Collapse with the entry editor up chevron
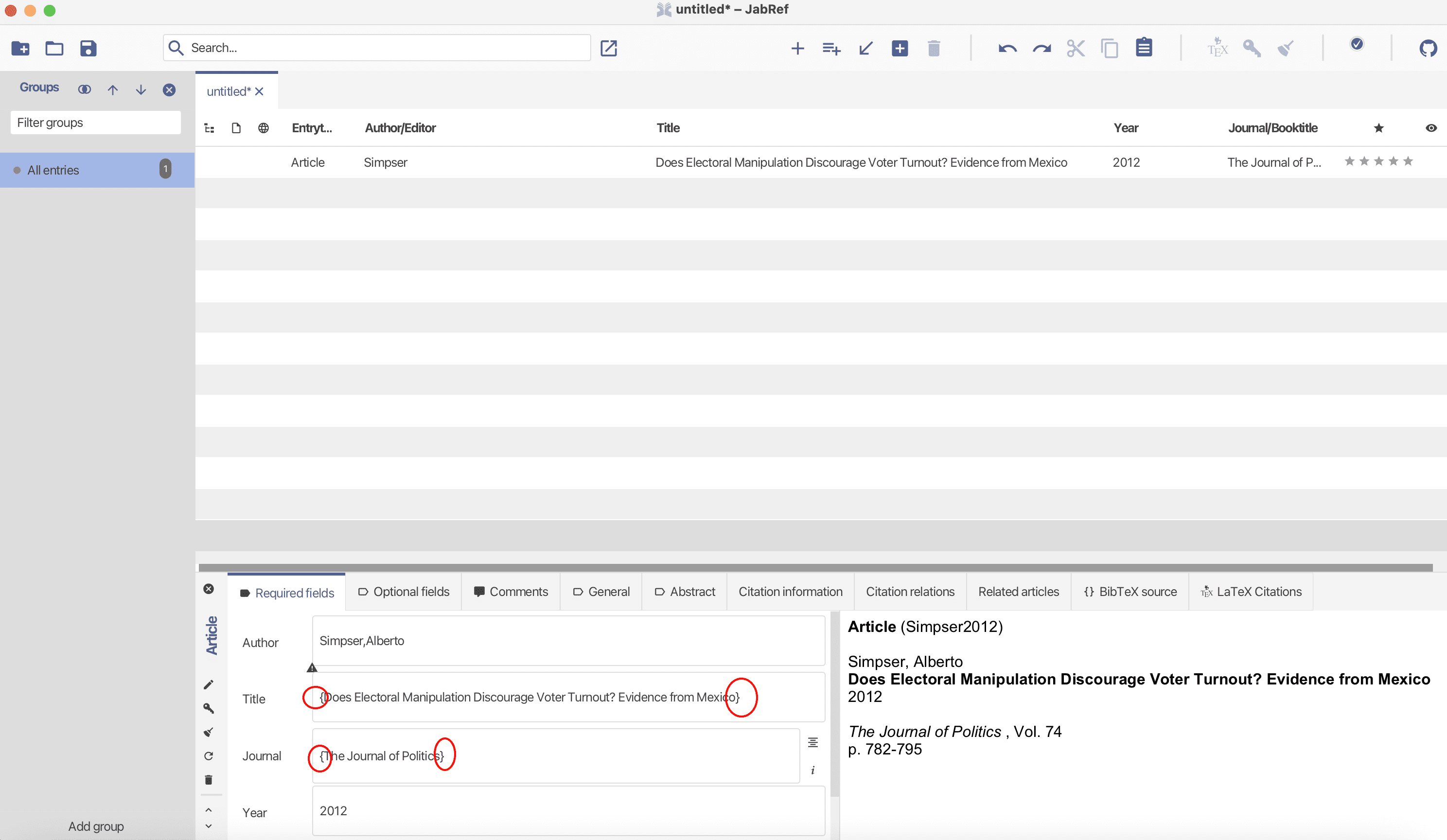Screen dimensions: 1447x840 pos(209,810)
